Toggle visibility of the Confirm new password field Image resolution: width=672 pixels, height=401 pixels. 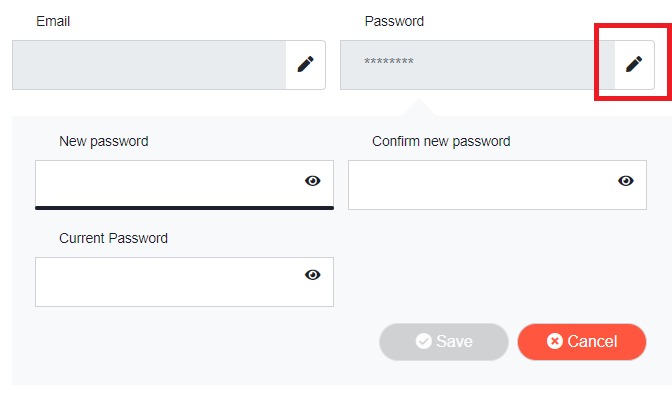click(x=626, y=181)
